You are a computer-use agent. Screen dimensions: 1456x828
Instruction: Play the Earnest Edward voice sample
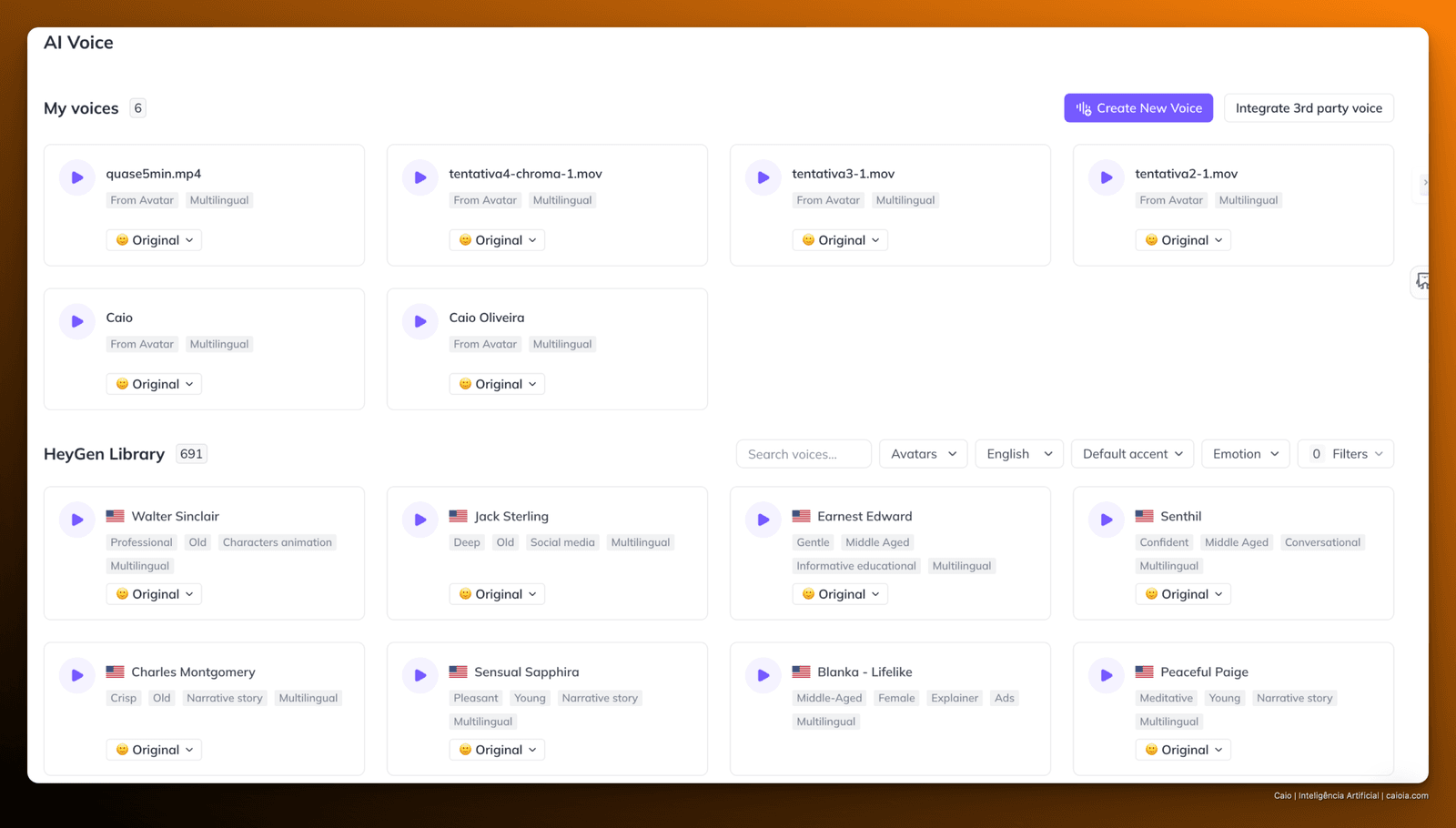763,520
